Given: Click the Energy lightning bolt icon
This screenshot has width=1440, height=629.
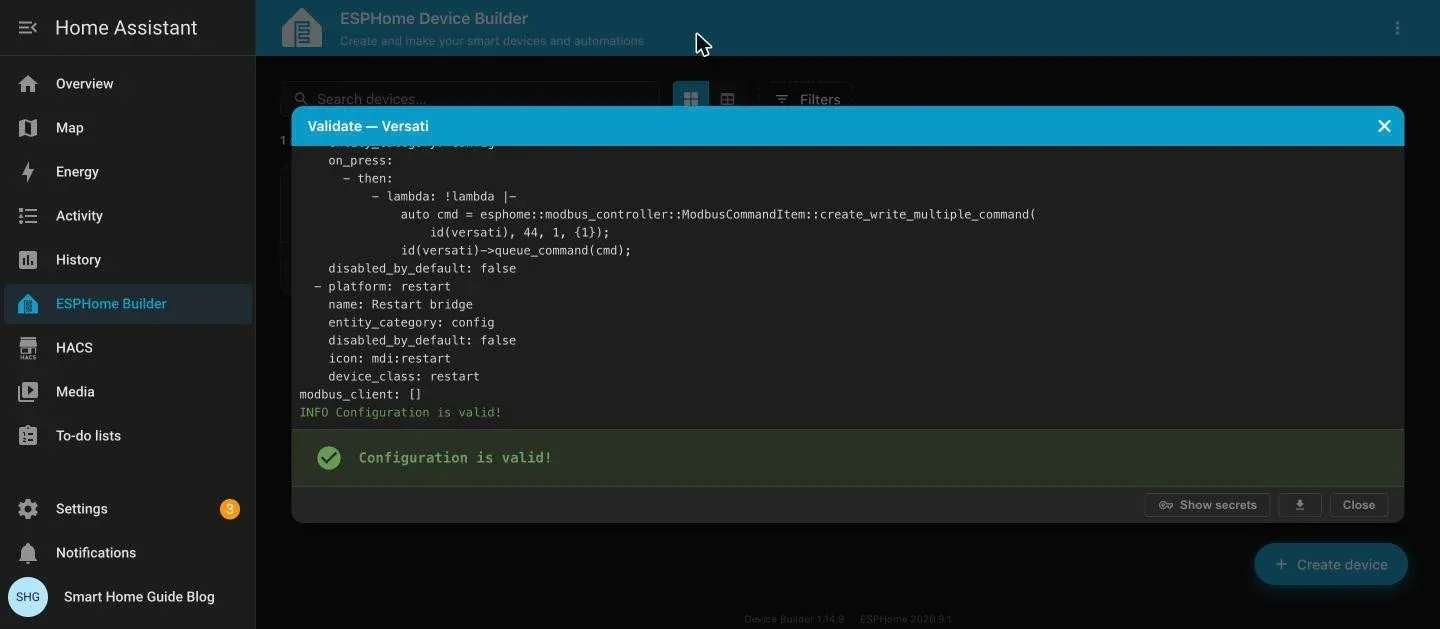Looking at the screenshot, I should 28,172.
